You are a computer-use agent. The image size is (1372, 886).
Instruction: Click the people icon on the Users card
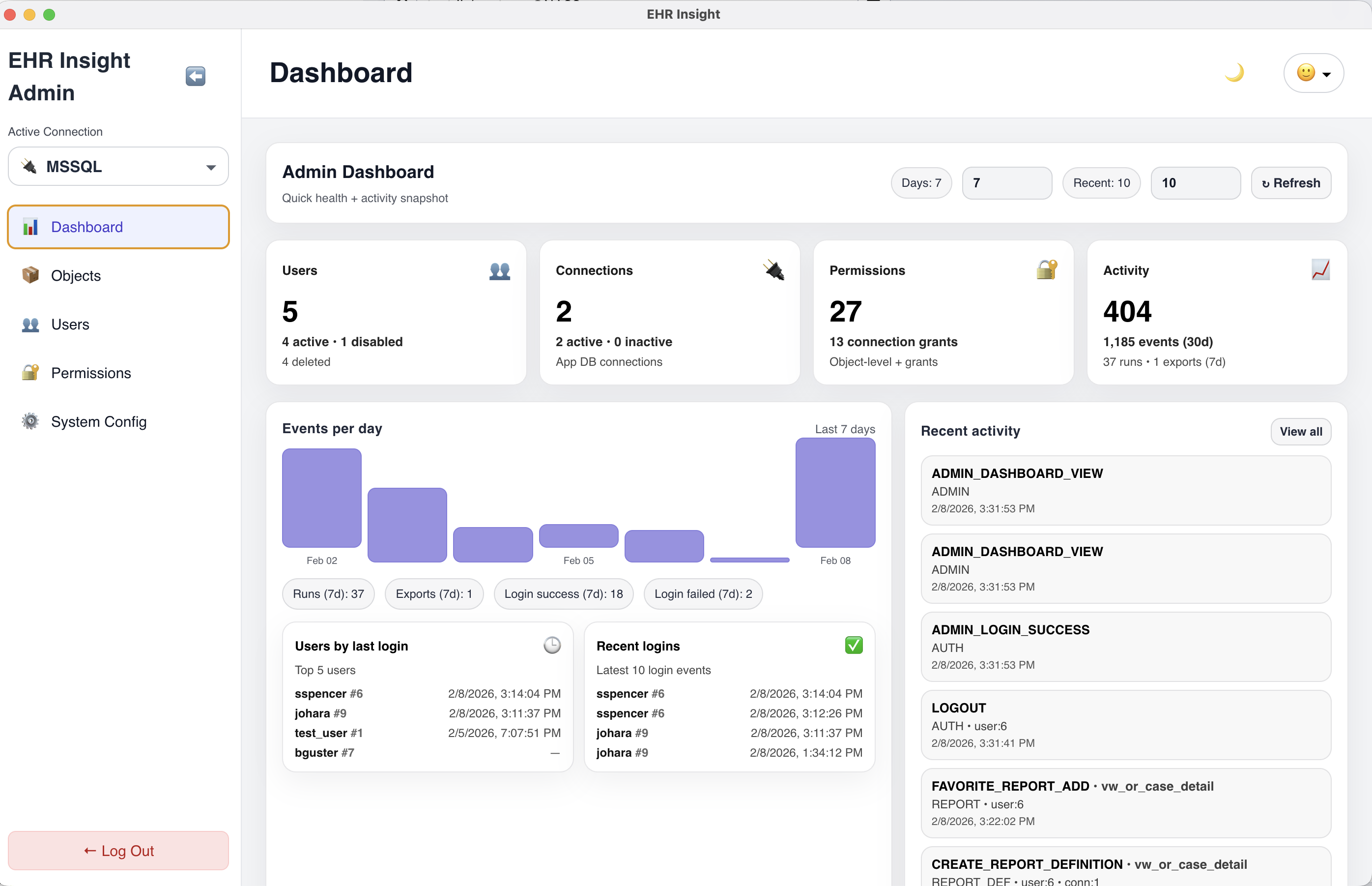coord(499,270)
